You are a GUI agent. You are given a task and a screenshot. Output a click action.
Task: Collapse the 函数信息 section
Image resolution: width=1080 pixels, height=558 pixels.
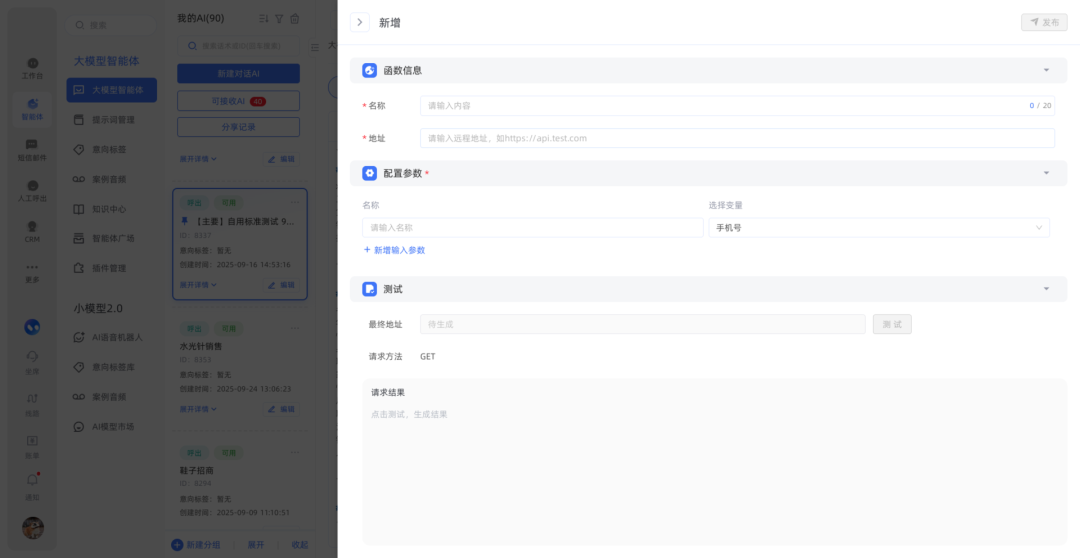1046,71
